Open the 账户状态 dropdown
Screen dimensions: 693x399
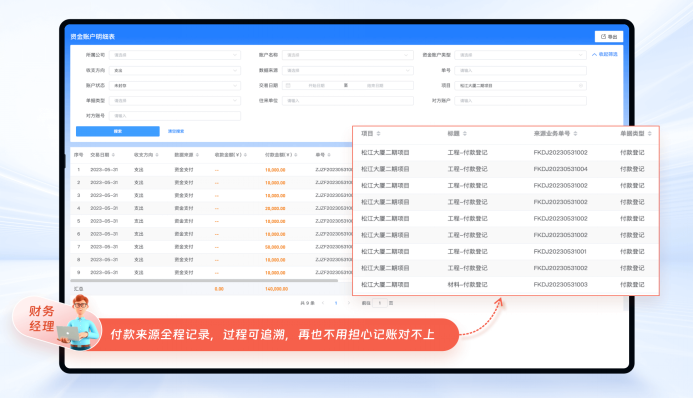click(x=175, y=85)
